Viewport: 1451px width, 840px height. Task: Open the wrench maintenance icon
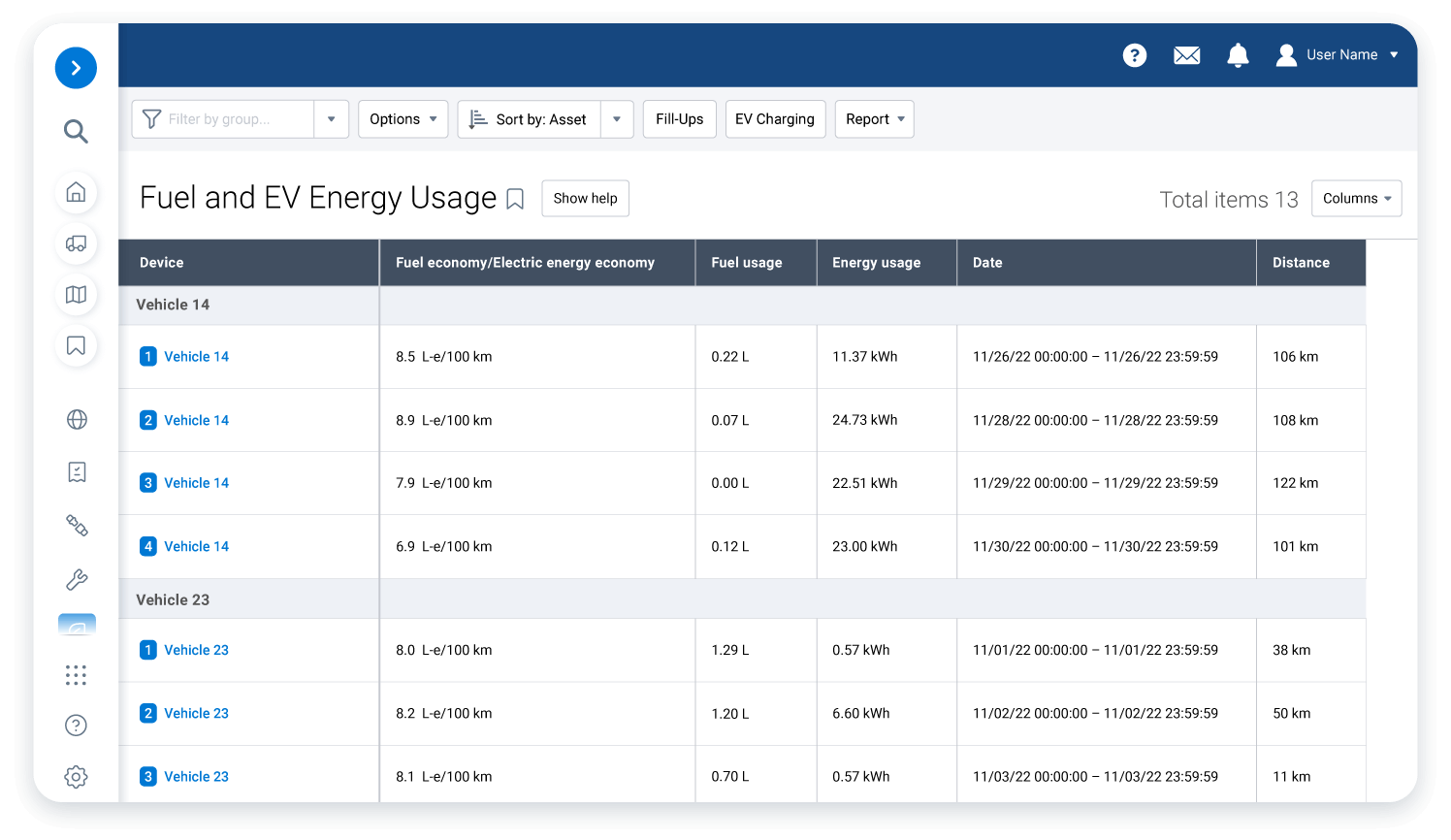point(76,579)
